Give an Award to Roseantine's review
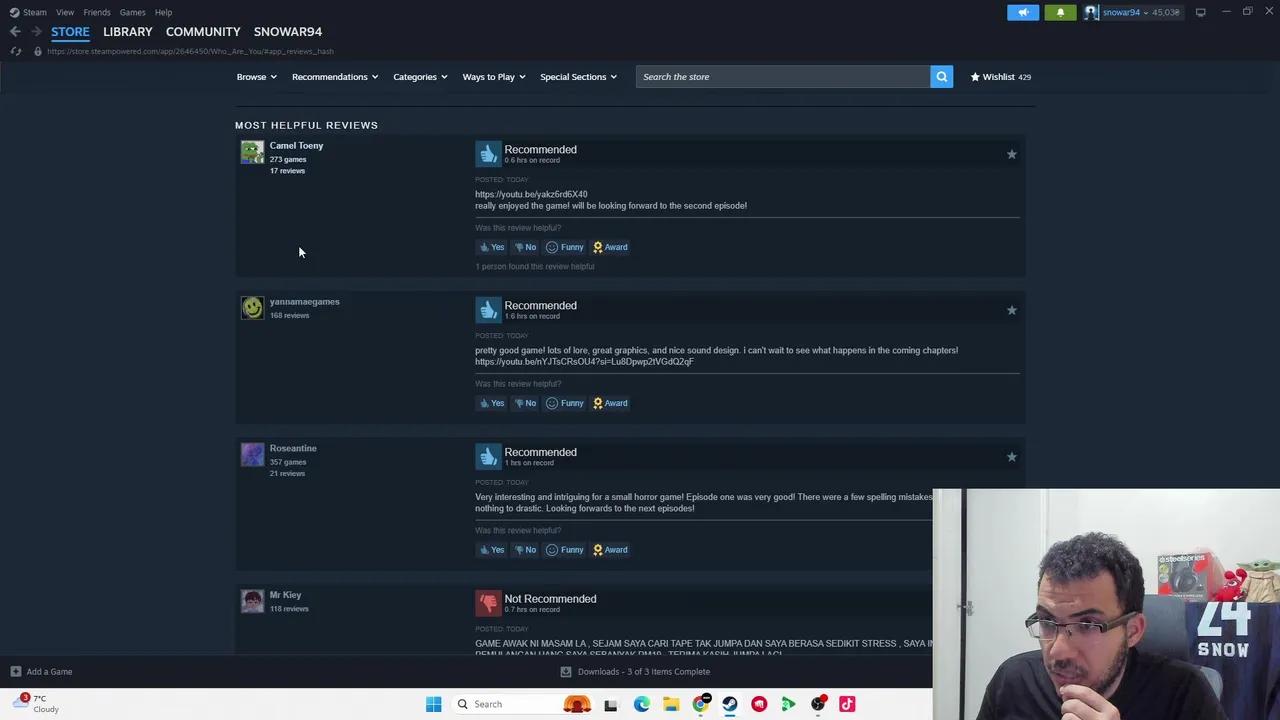1280x720 pixels. click(x=610, y=550)
